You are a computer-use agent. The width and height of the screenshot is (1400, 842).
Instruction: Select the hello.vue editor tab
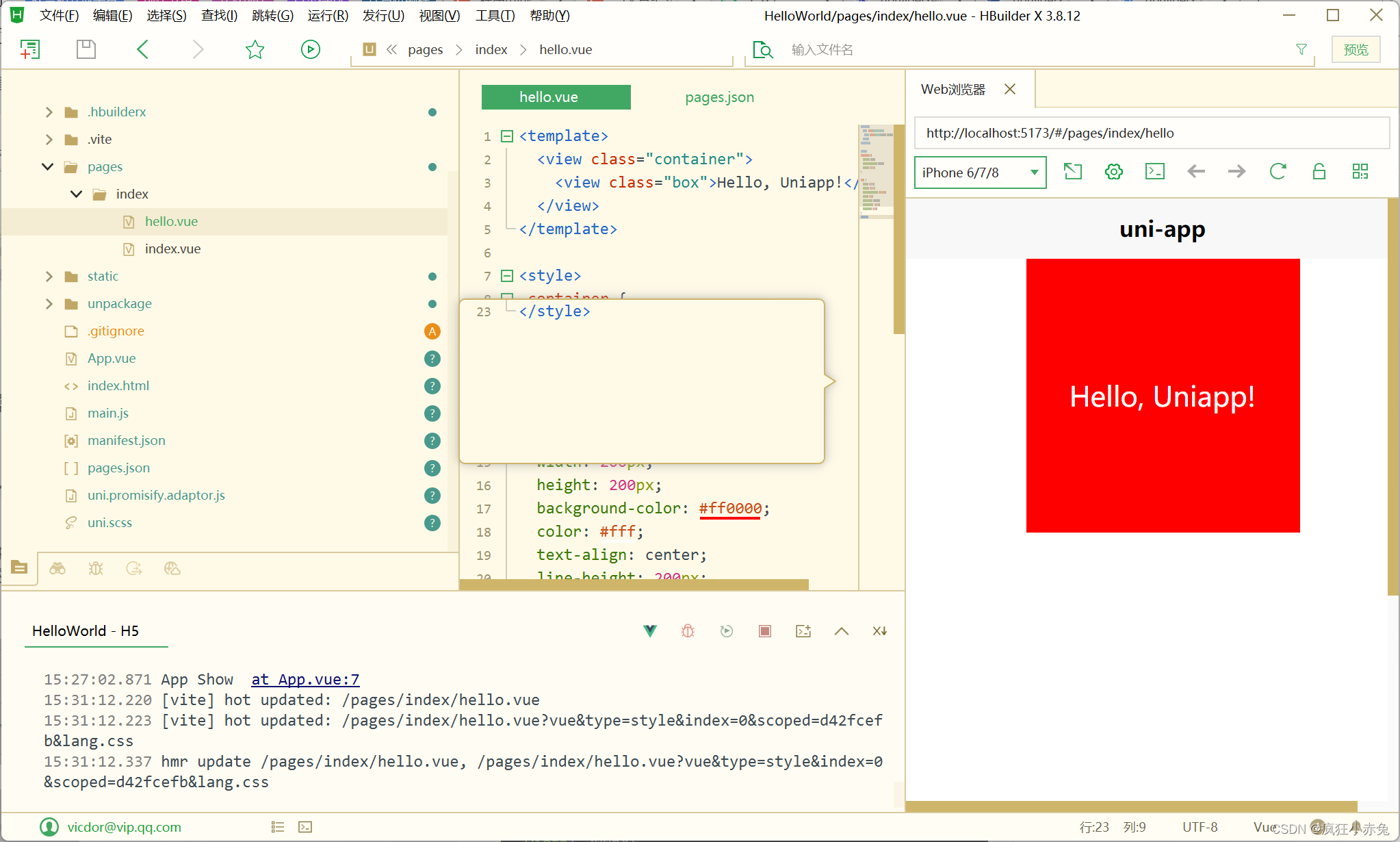[556, 97]
